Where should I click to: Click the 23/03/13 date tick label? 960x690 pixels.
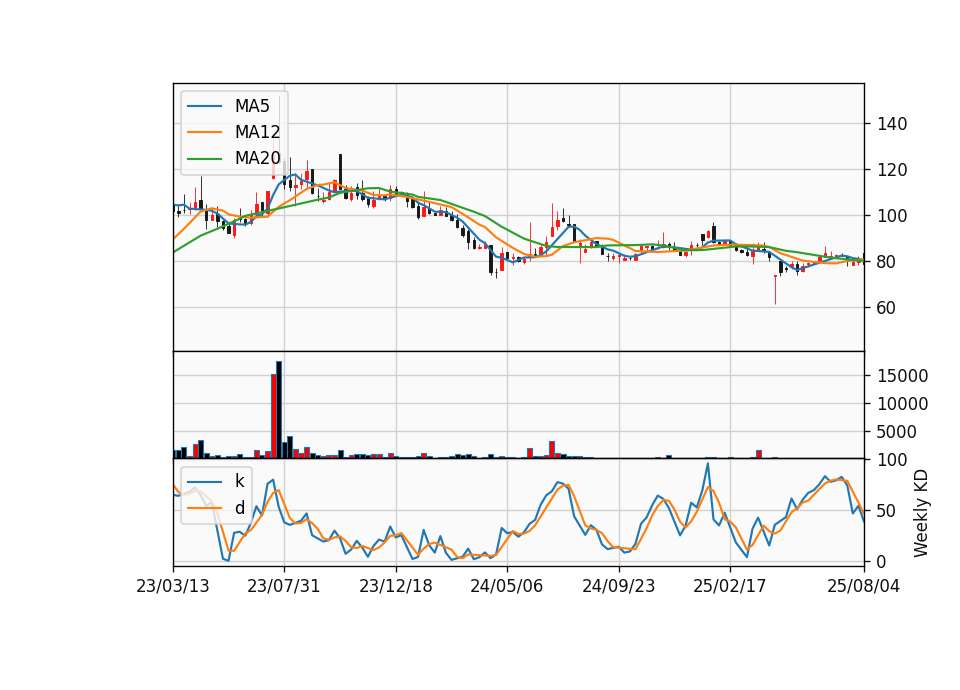pyautogui.click(x=173, y=586)
